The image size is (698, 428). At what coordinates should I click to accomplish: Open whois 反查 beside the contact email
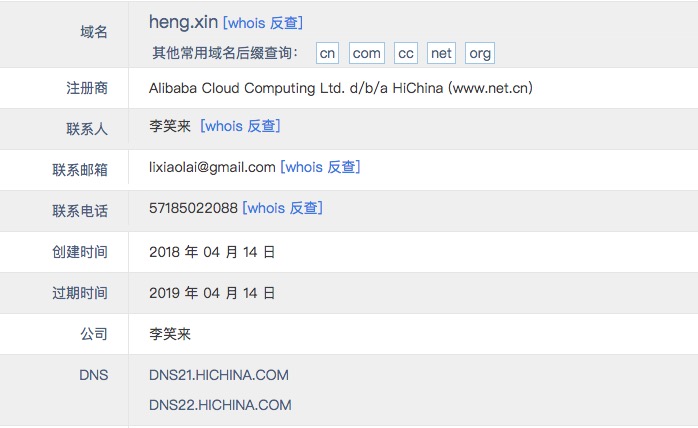[320, 167]
